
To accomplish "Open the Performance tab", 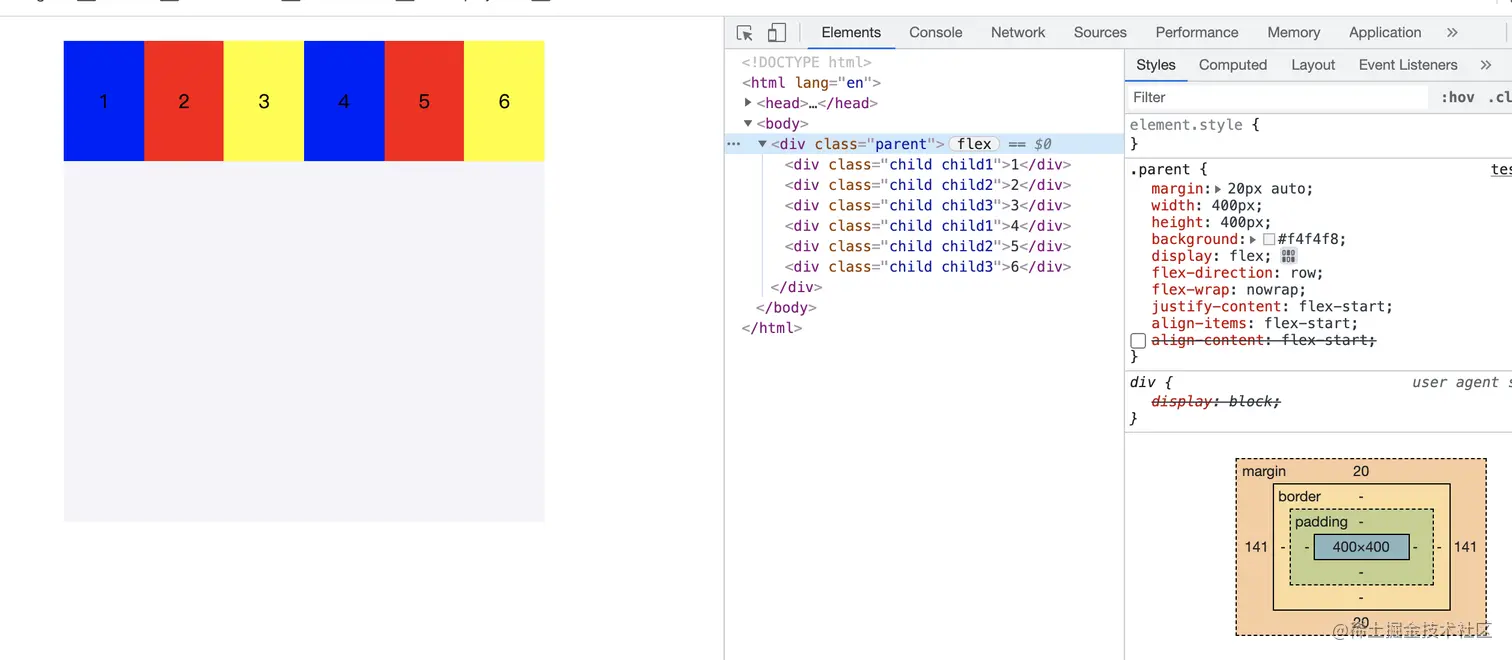I will point(1197,33).
